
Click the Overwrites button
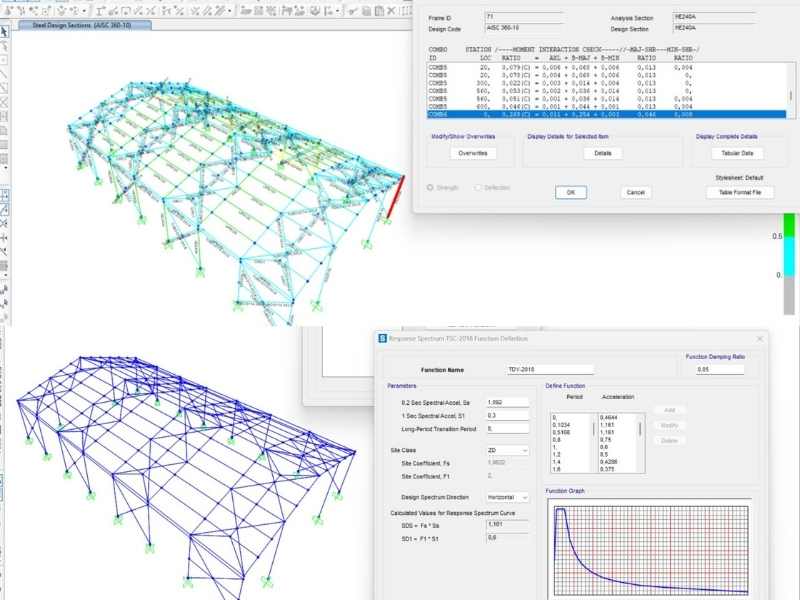tap(472, 153)
